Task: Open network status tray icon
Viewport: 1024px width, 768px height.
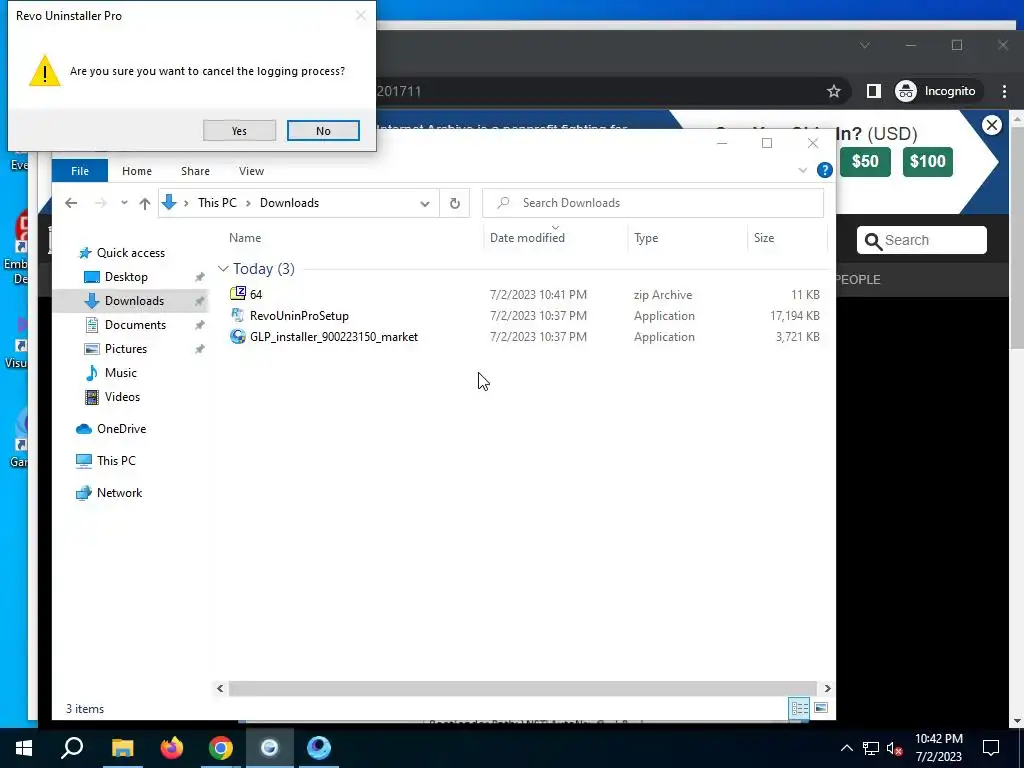Action: tap(871, 748)
